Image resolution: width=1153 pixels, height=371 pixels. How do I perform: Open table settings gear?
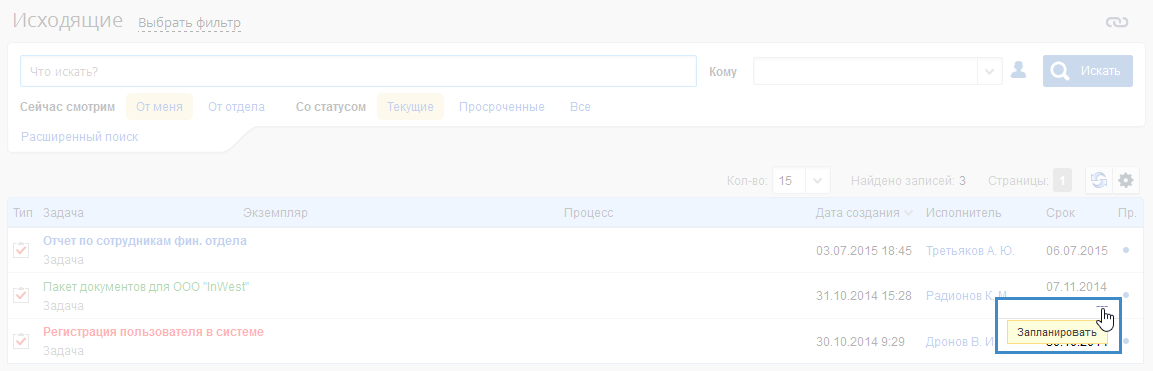coord(1125,180)
